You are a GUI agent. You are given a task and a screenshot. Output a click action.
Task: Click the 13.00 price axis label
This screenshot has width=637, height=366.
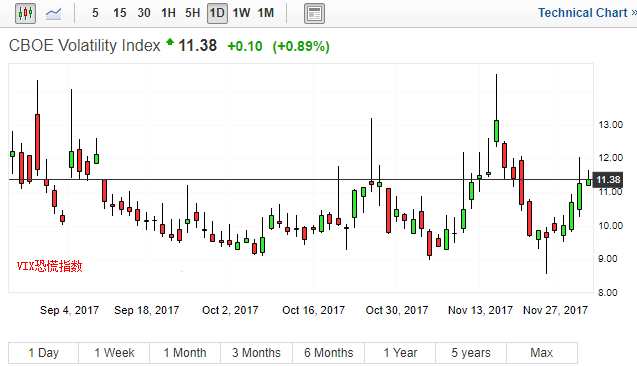point(611,125)
